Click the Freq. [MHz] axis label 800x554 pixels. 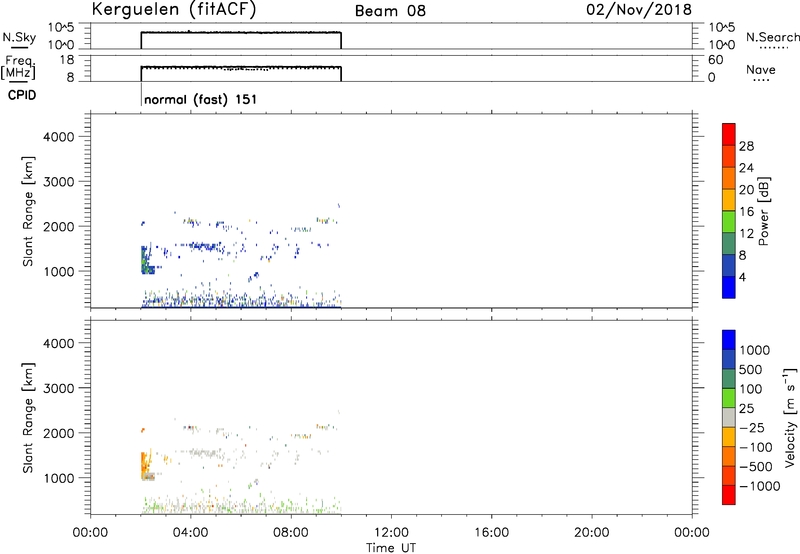(x=18, y=68)
